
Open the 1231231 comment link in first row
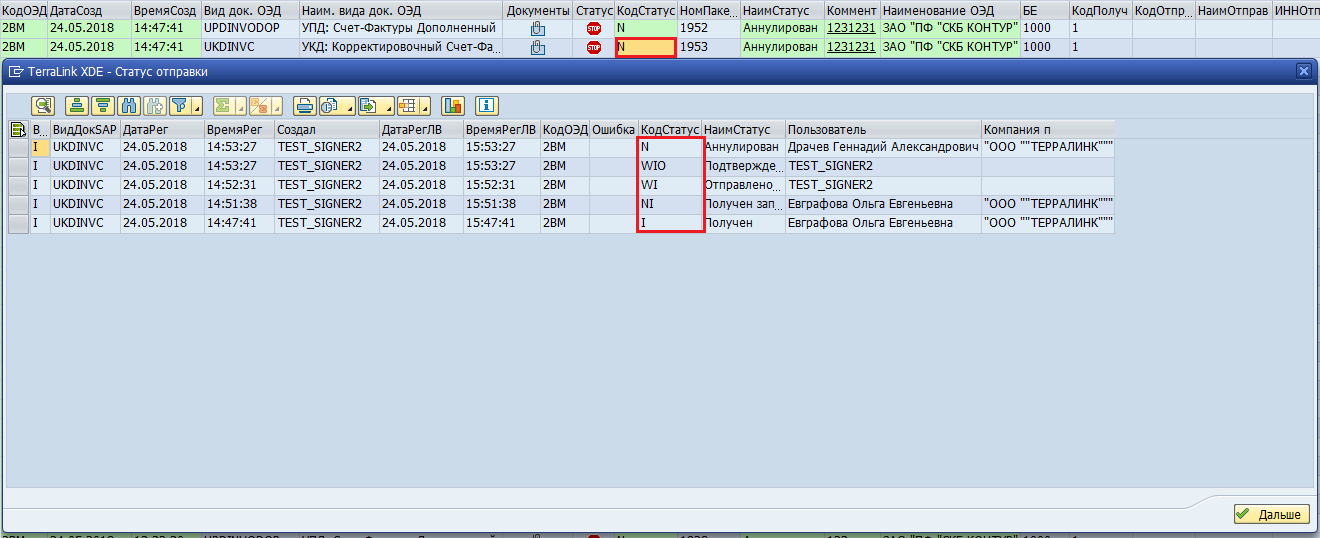tap(850, 29)
